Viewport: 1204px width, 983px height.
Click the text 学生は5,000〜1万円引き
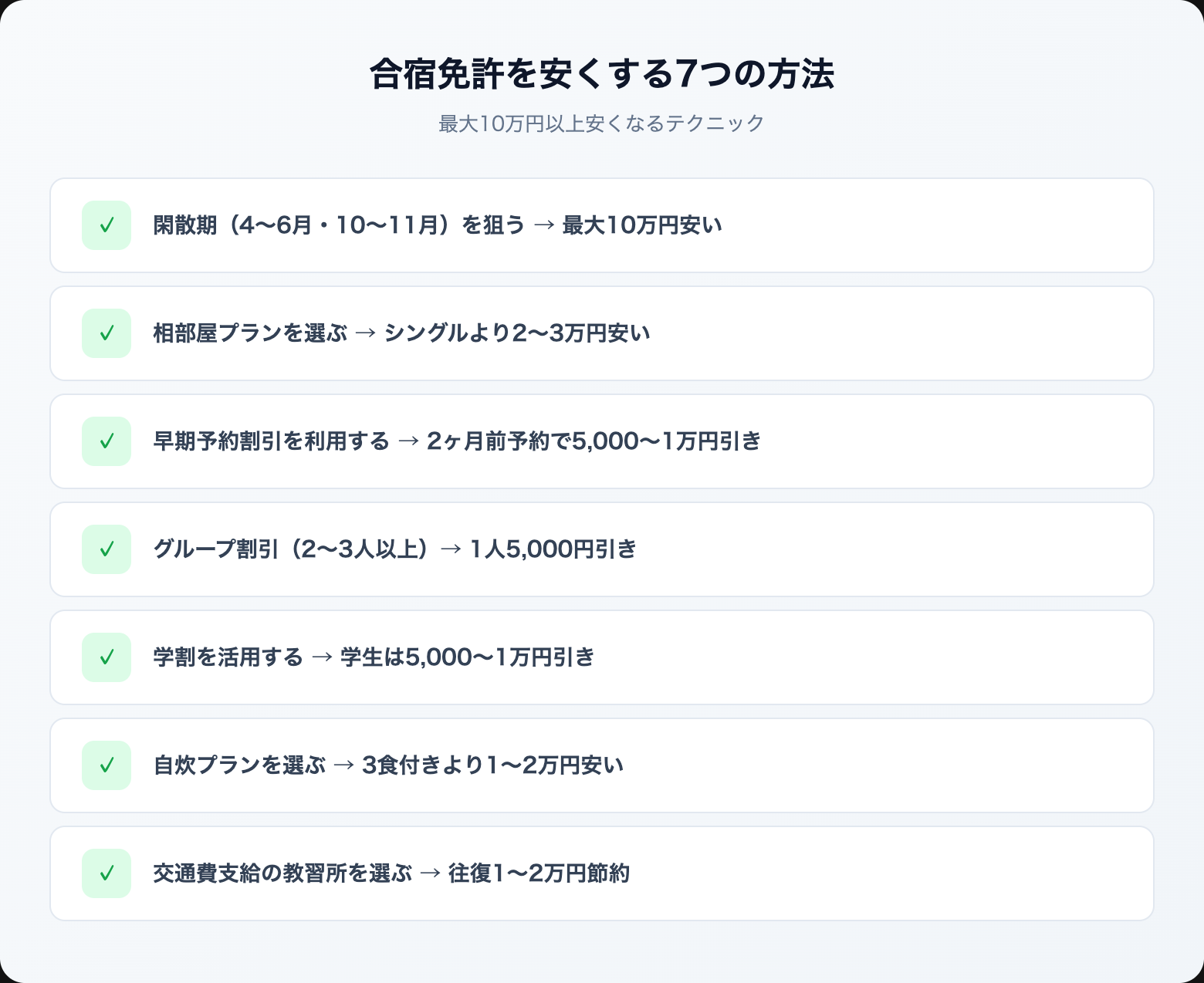tap(468, 657)
